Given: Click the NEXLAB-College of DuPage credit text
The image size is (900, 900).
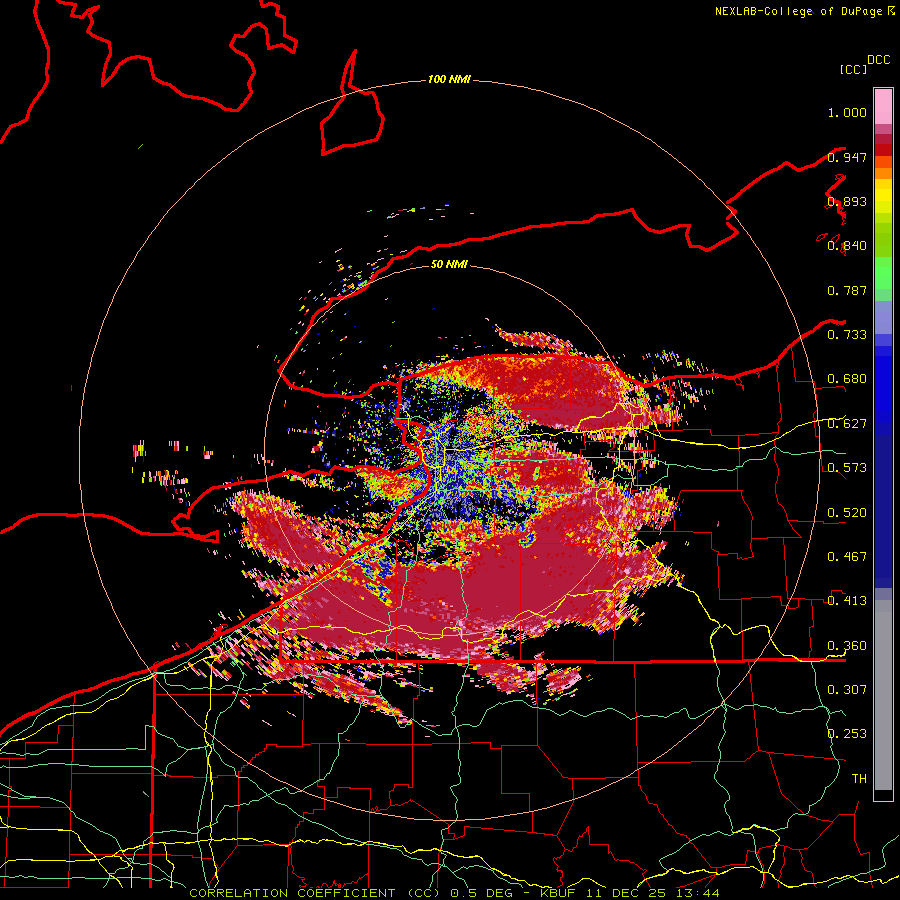Looking at the screenshot, I should point(798,11).
